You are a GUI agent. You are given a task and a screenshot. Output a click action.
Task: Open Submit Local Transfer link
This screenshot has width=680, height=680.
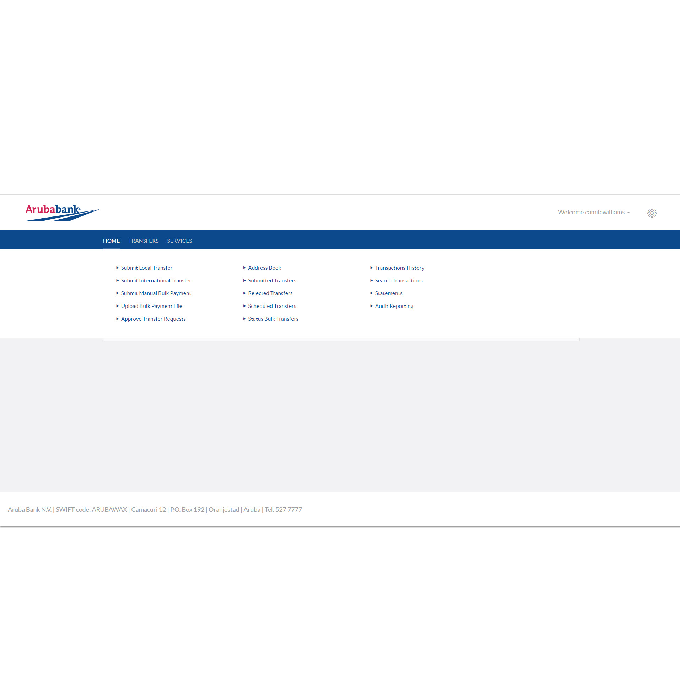tap(146, 268)
